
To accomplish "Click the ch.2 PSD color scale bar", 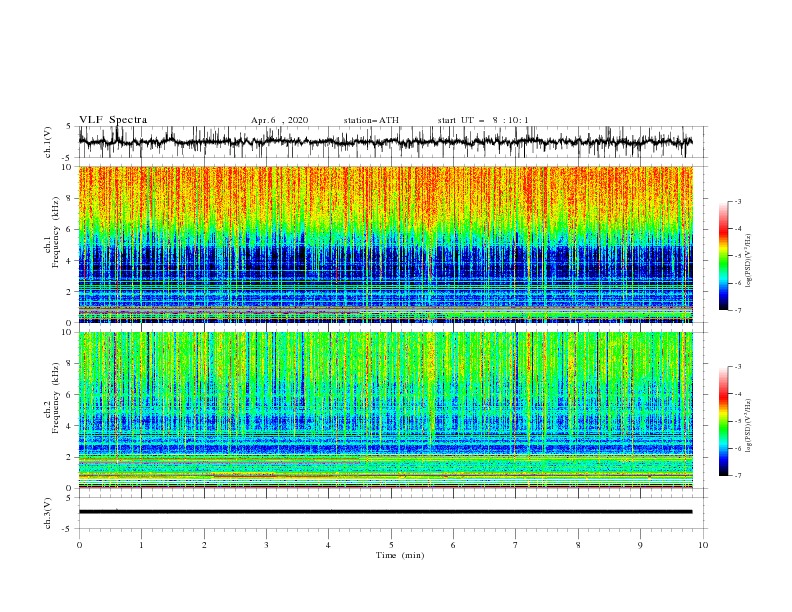I will click(x=723, y=421).
